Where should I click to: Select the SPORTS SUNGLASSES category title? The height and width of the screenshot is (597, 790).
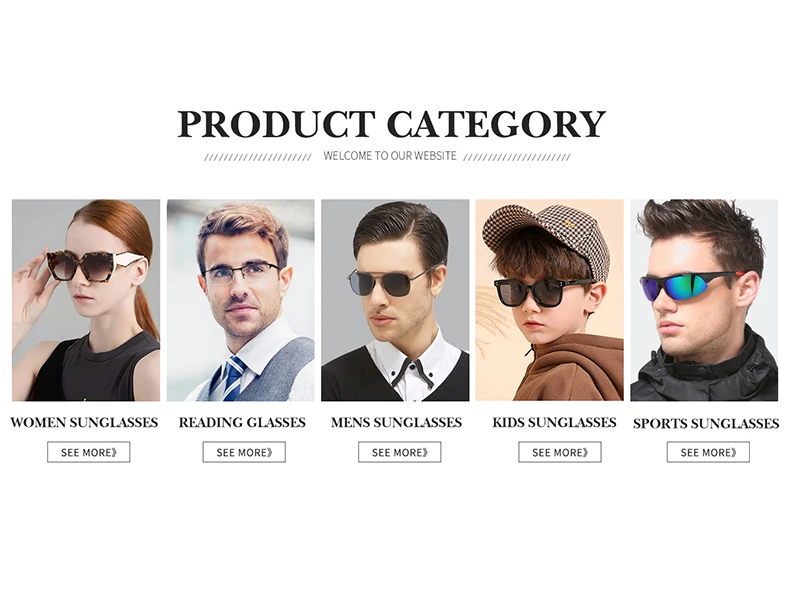click(x=706, y=423)
